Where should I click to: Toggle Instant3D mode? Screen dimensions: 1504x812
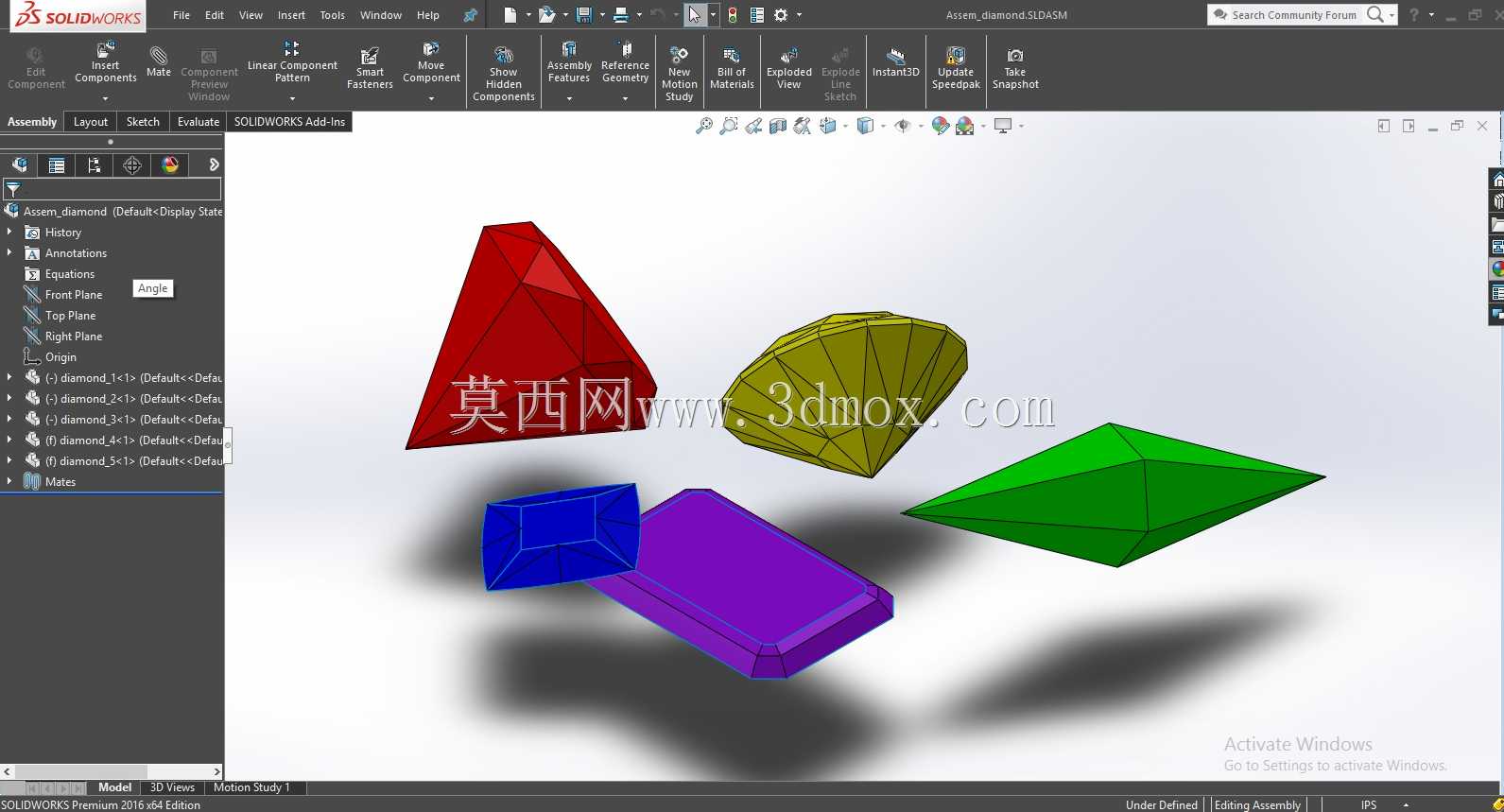[x=896, y=62]
